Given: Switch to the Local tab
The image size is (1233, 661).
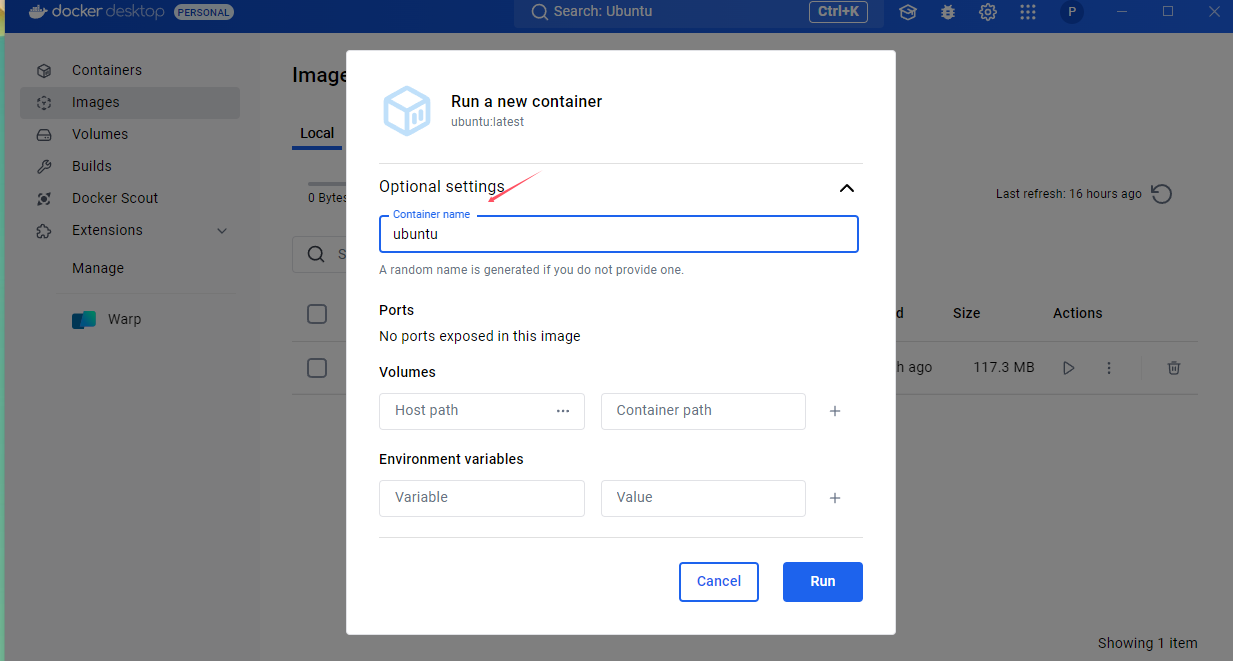Looking at the screenshot, I should click(317, 134).
